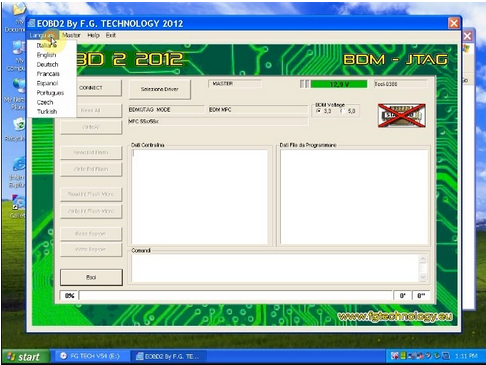
Task: Select Turkish language entry
Action: [47, 111]
